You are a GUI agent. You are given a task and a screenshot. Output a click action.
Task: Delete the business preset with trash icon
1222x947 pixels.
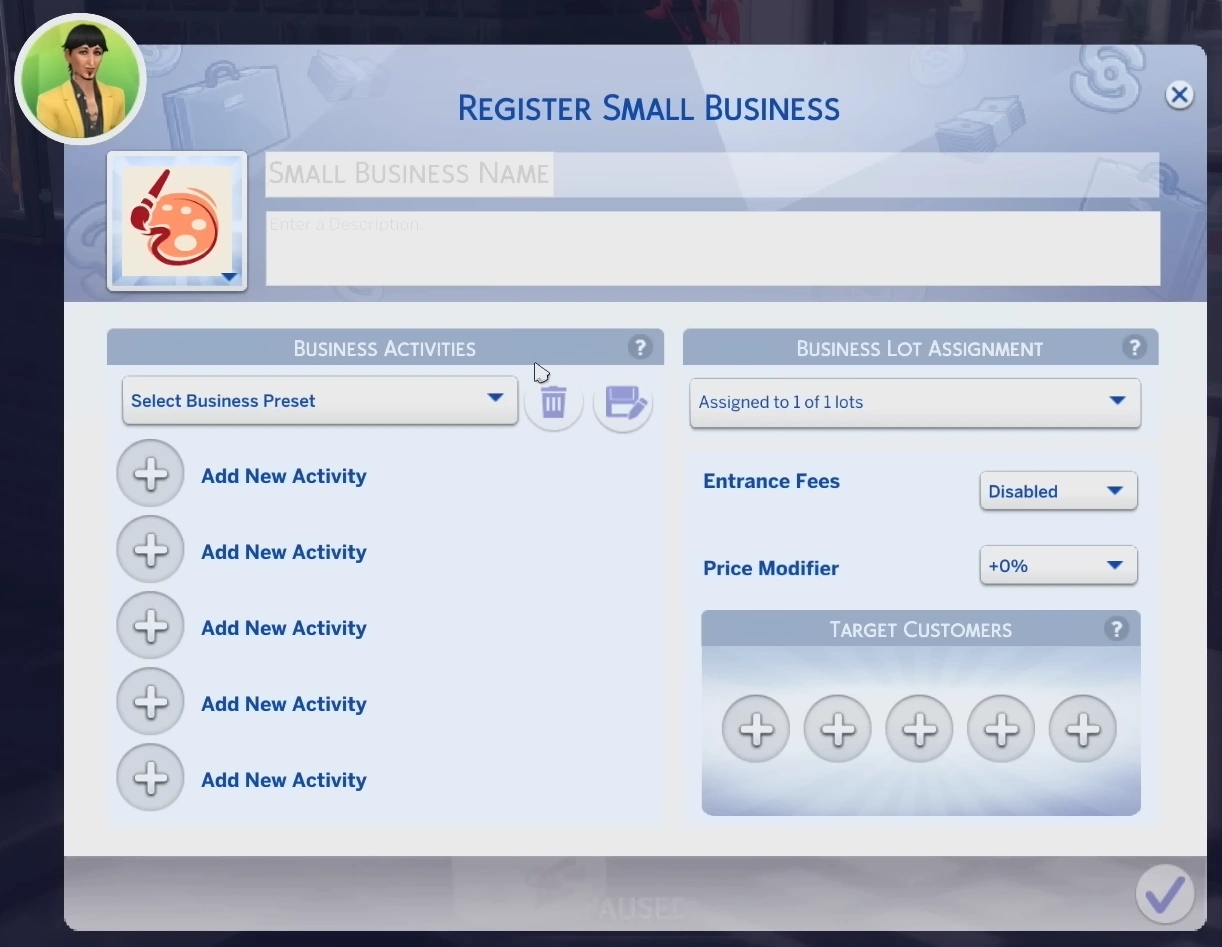point(554,403)
